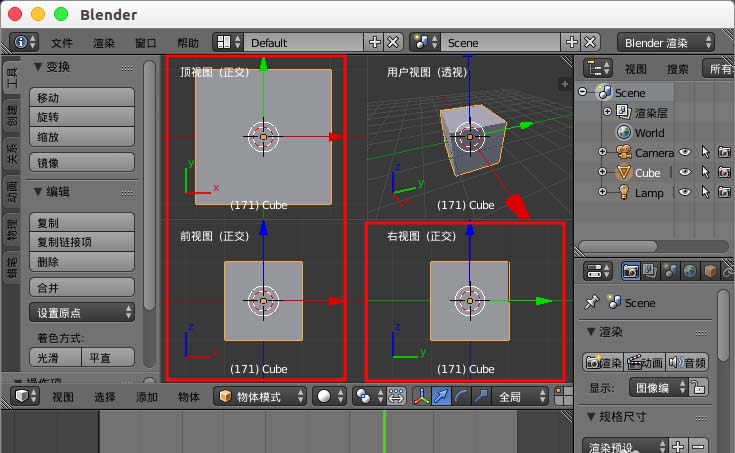Open the viewport shading sphere selector
Viewport: 735px width, 453px height.
[330, 396]
